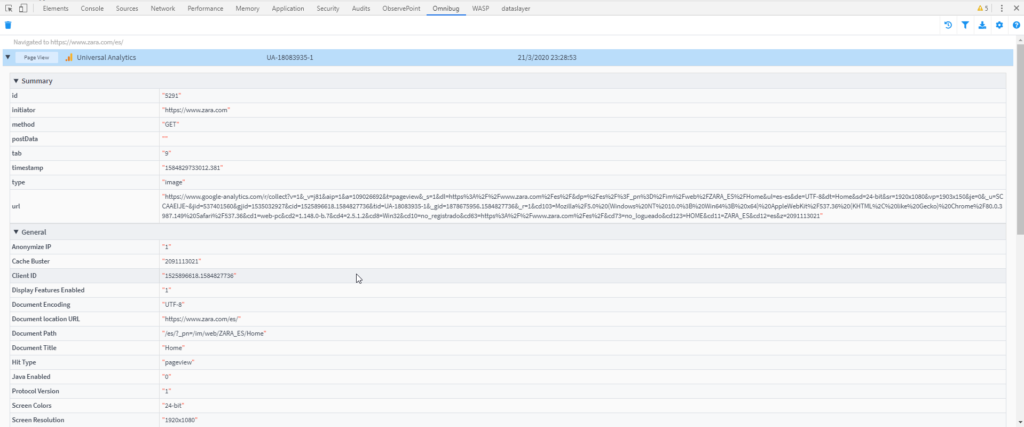Viewport: 1024px width, 427px height.
Task: Switch to the Console tab
Action: [x=92, y=8]
